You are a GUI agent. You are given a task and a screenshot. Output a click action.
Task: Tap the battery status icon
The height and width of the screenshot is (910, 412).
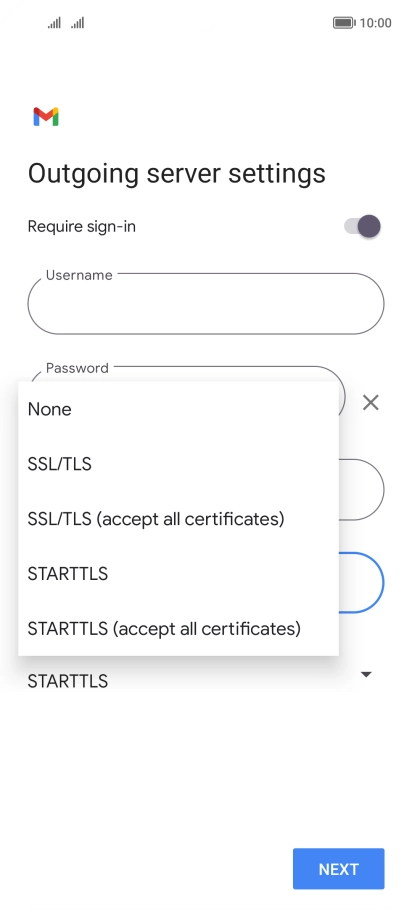click(x=344, y=23)
